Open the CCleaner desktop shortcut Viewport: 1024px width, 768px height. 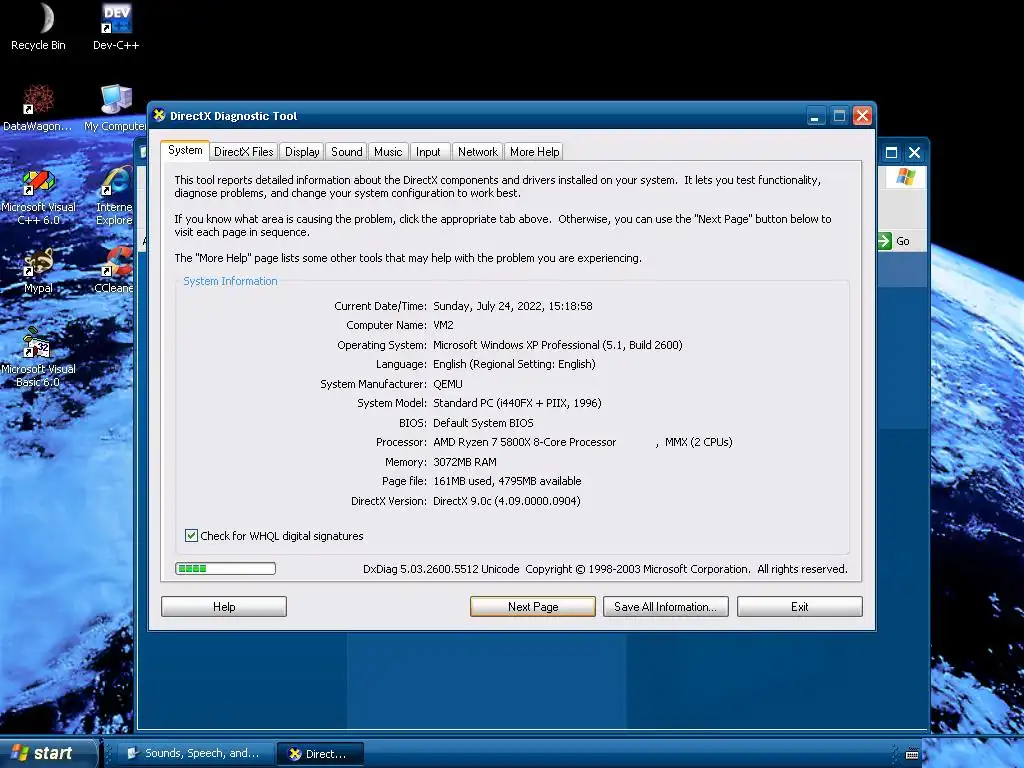115,271
